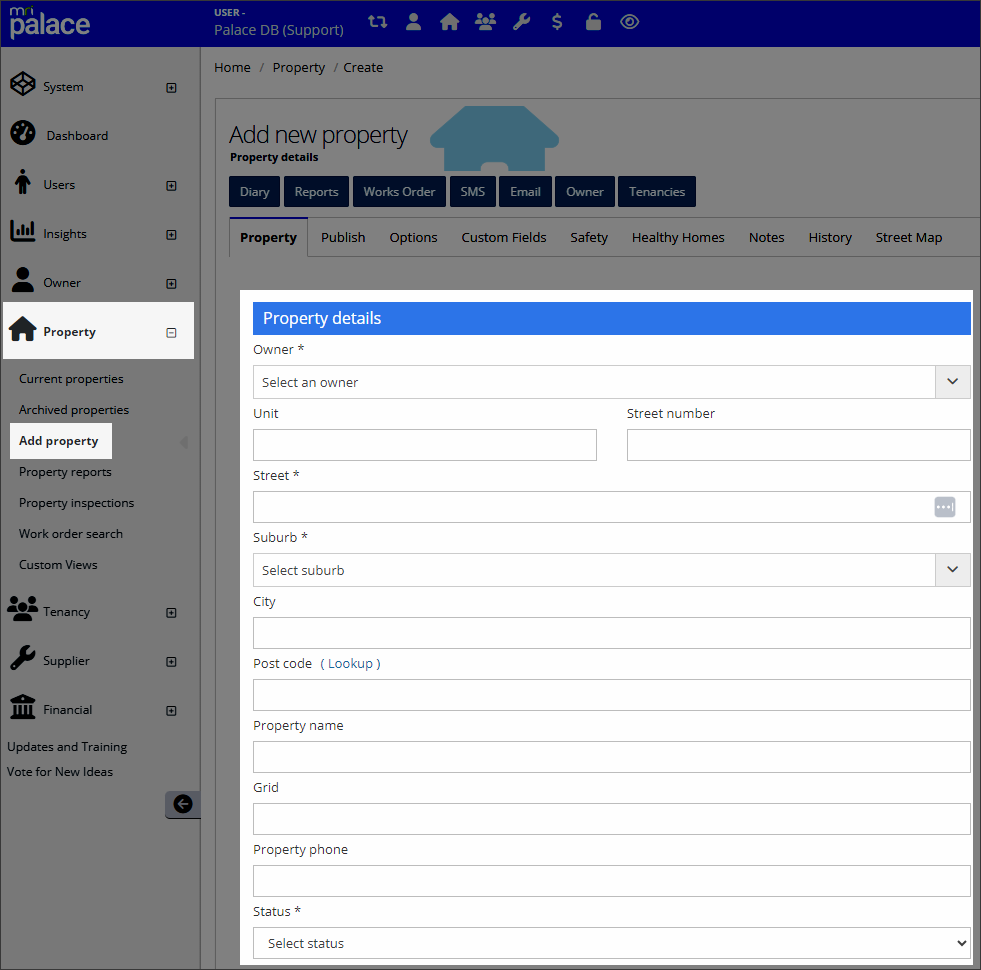981x970 pixels.
Task: Click the house icon in top header
Action: pyautogui.click(x=449, y=22)
